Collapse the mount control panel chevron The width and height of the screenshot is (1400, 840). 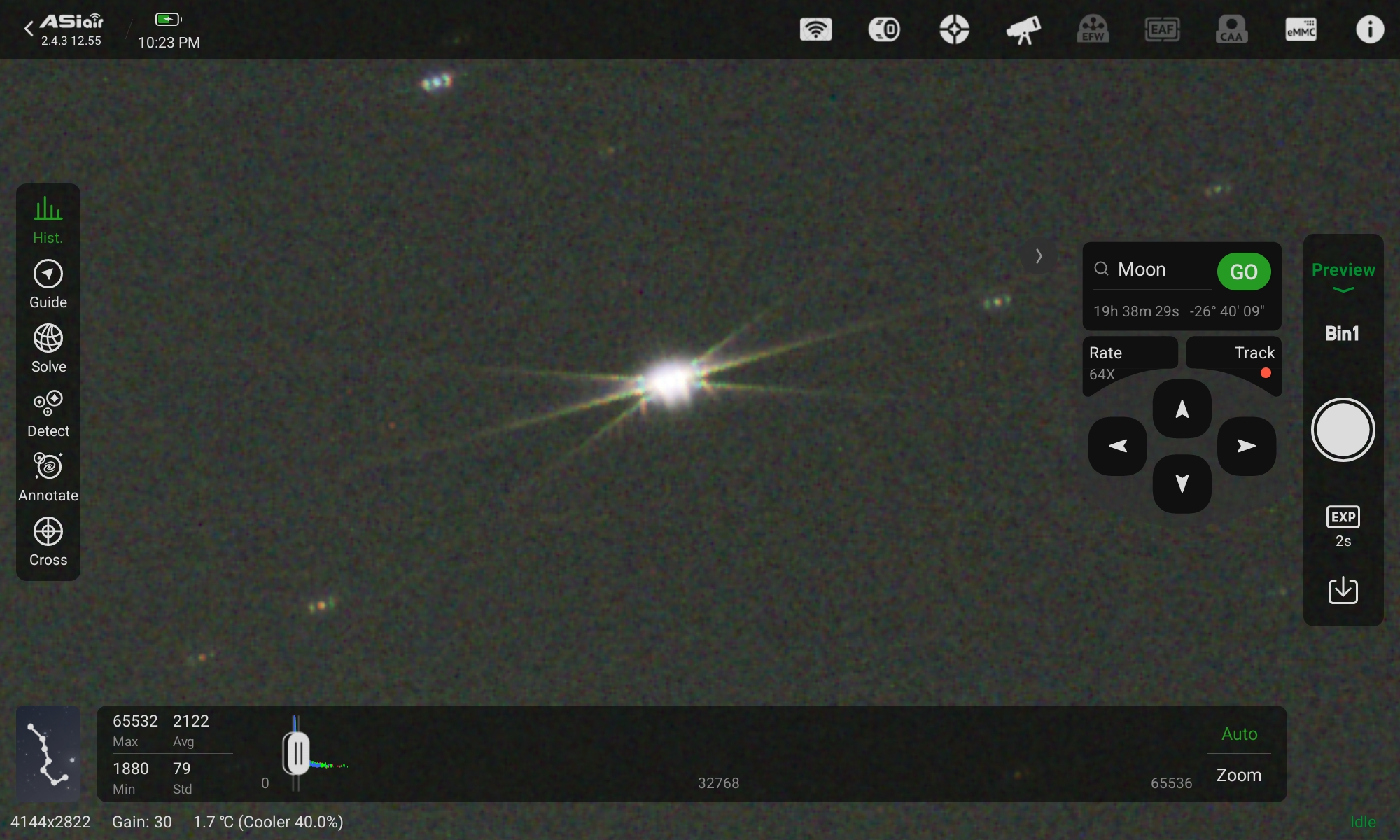click(x=1039, y=257)
